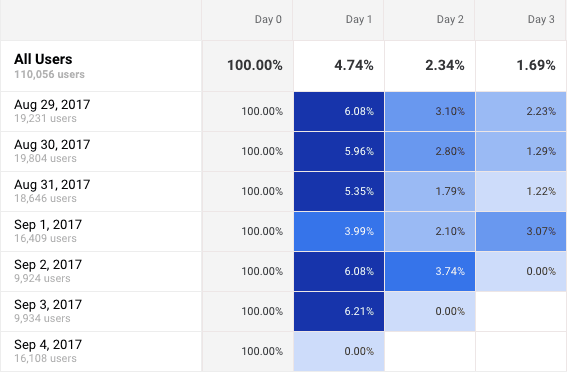Click the 4.74% All Users cell
567x373 pixels.
tap(339, 66)
